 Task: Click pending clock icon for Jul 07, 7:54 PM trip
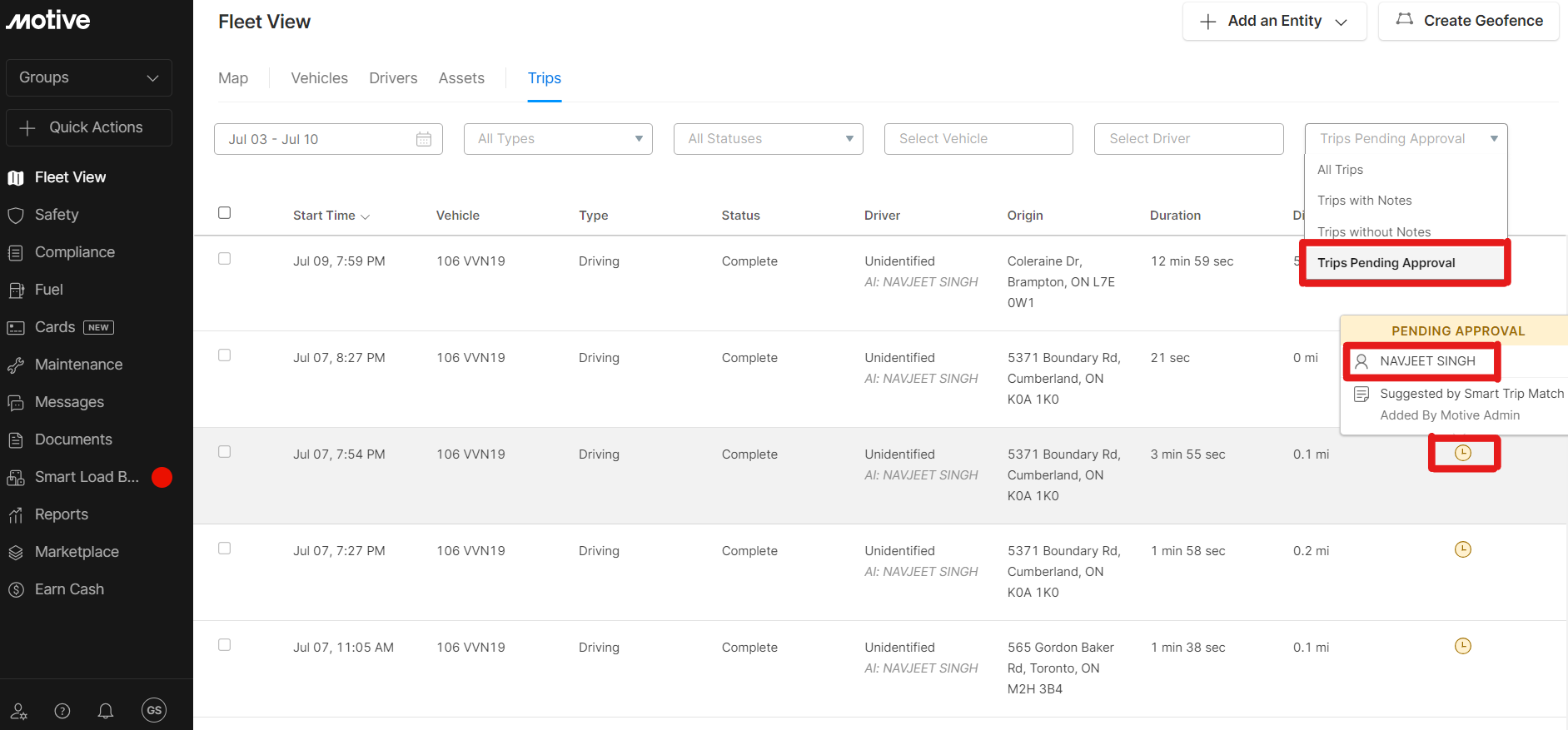click(x=1463, y=453)
